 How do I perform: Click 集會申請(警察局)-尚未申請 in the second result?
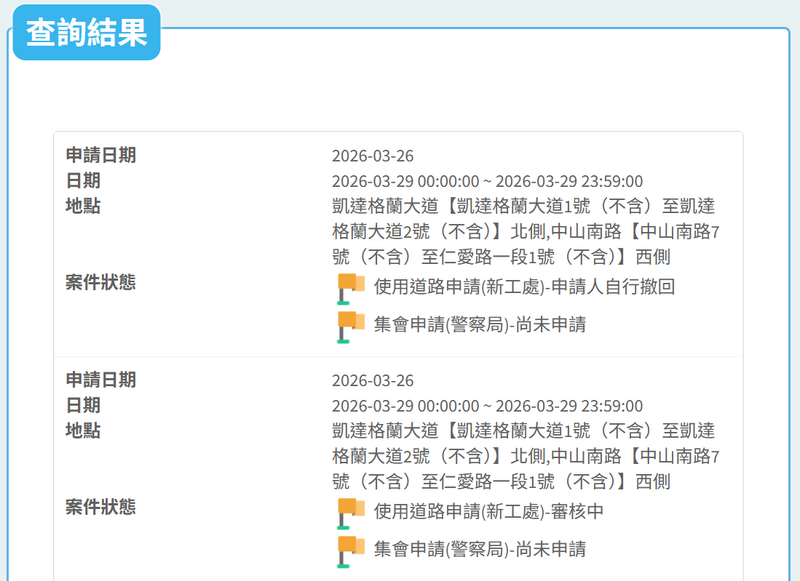[x=479, y=550]
